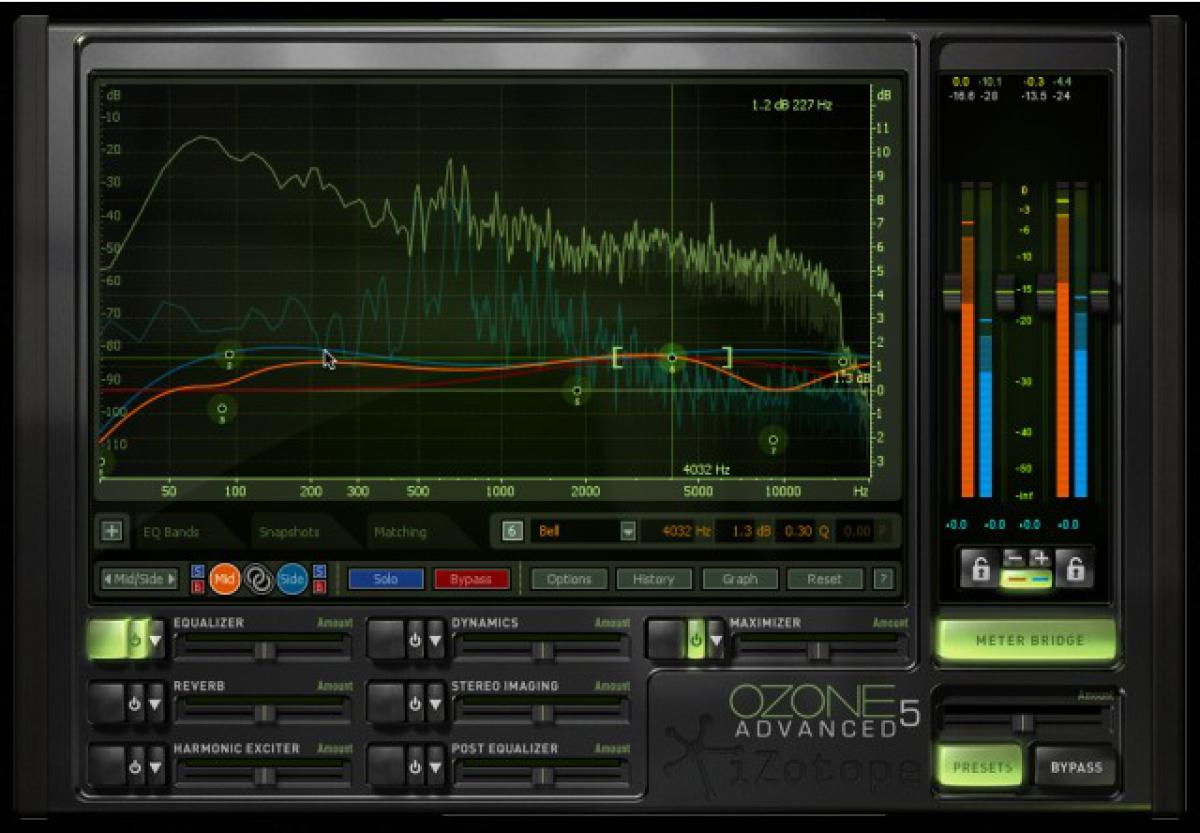The height and width of the screenshot is (833, 1200).
Task: Click the band number 6 indicator
Action: [512, 532]
